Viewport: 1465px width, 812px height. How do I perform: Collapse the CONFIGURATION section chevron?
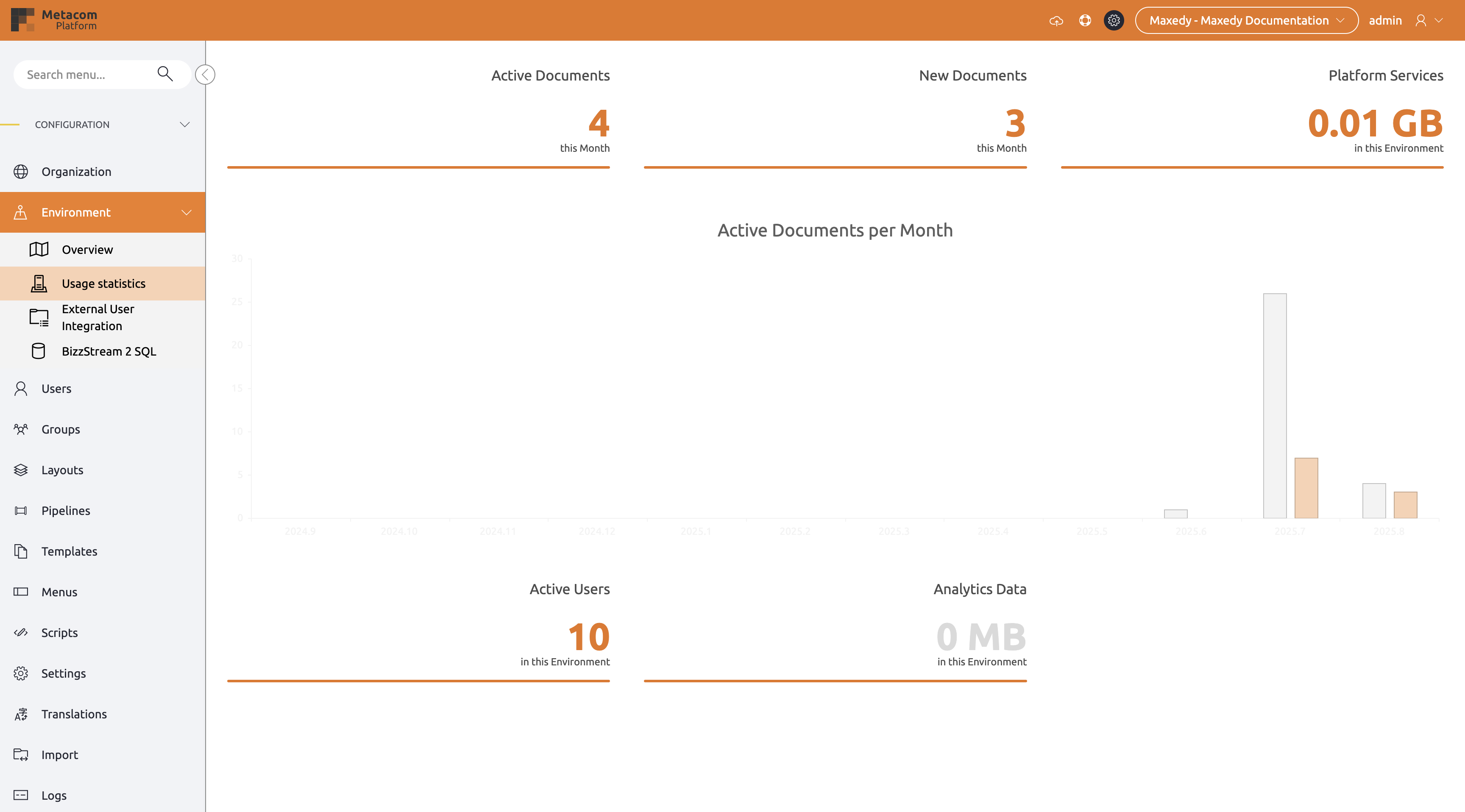point(185,125)
